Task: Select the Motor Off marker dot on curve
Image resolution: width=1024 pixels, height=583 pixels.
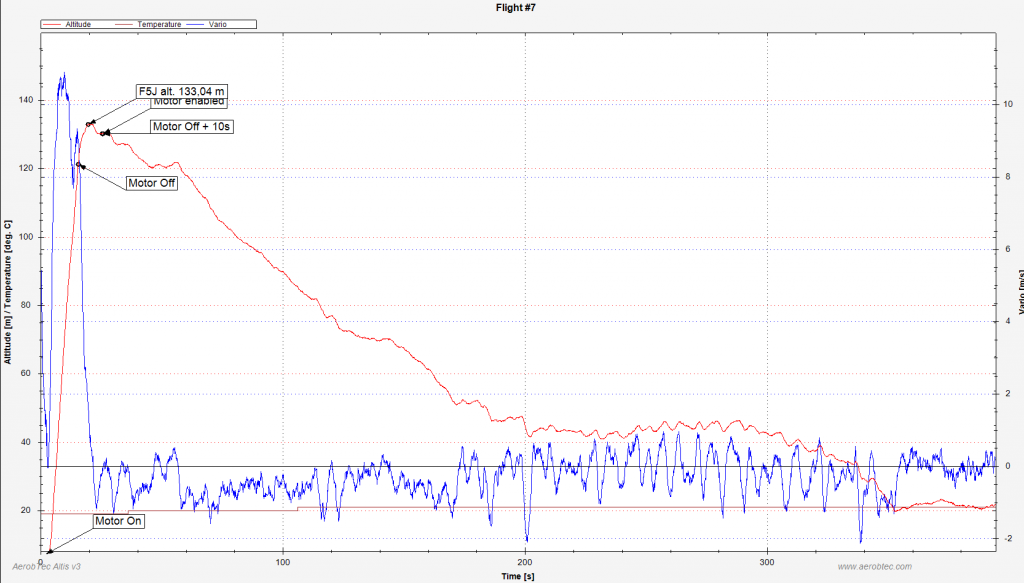Action: 79,164
